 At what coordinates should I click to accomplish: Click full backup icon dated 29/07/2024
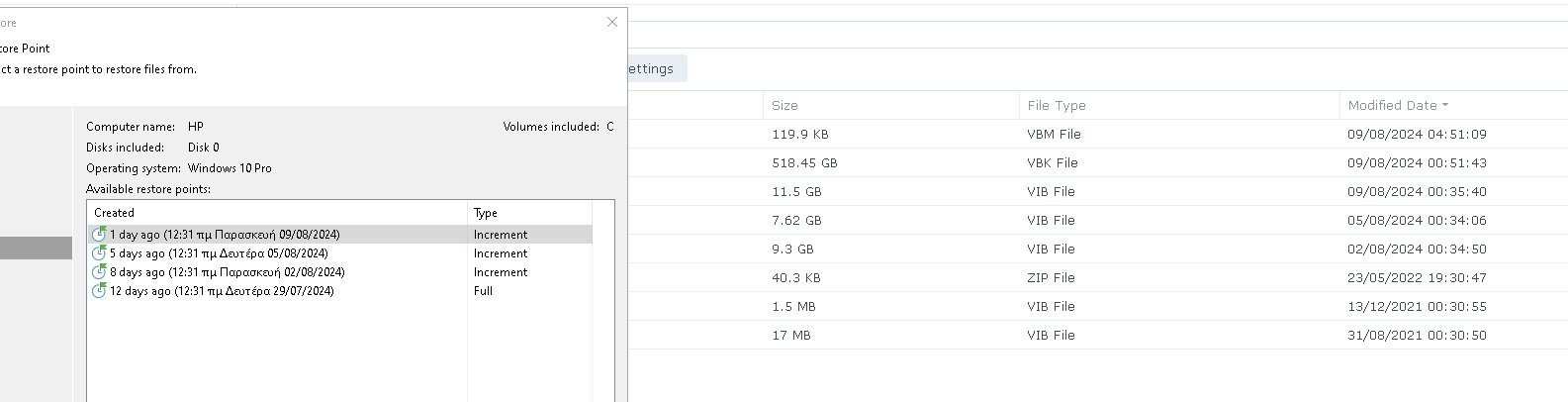click(99, 291)
